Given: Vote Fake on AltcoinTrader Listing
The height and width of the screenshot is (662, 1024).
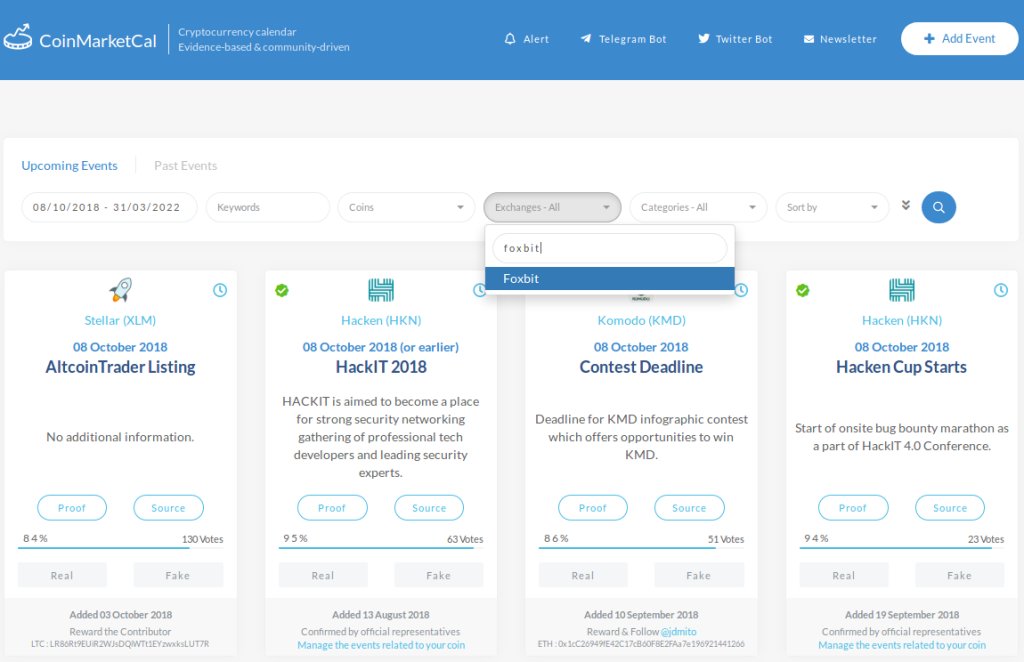Looking at the screenshot, I should 178,575.
